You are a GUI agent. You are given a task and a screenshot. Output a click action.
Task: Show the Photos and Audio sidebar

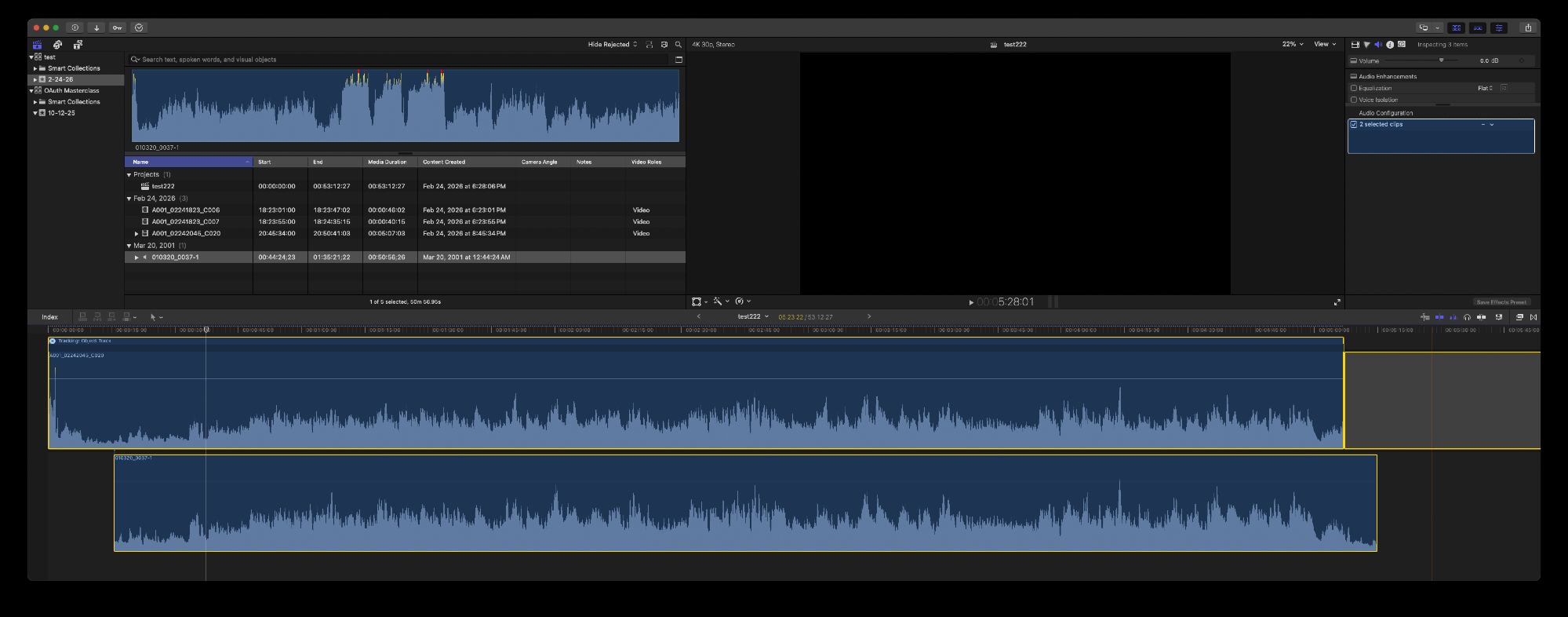tap(57, 45)
